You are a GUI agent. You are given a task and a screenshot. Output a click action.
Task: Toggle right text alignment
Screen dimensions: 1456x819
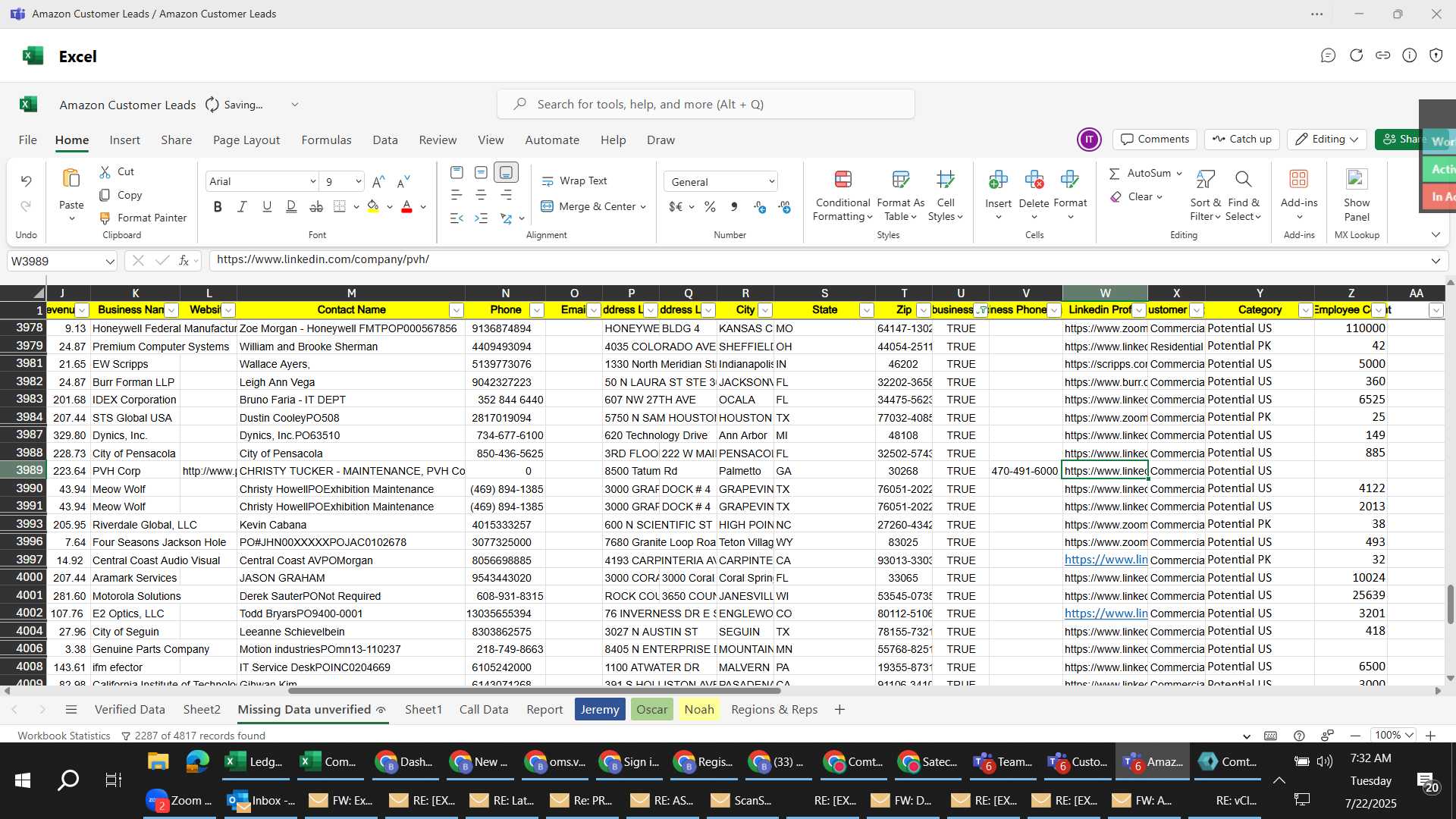(x=506, y=196)
